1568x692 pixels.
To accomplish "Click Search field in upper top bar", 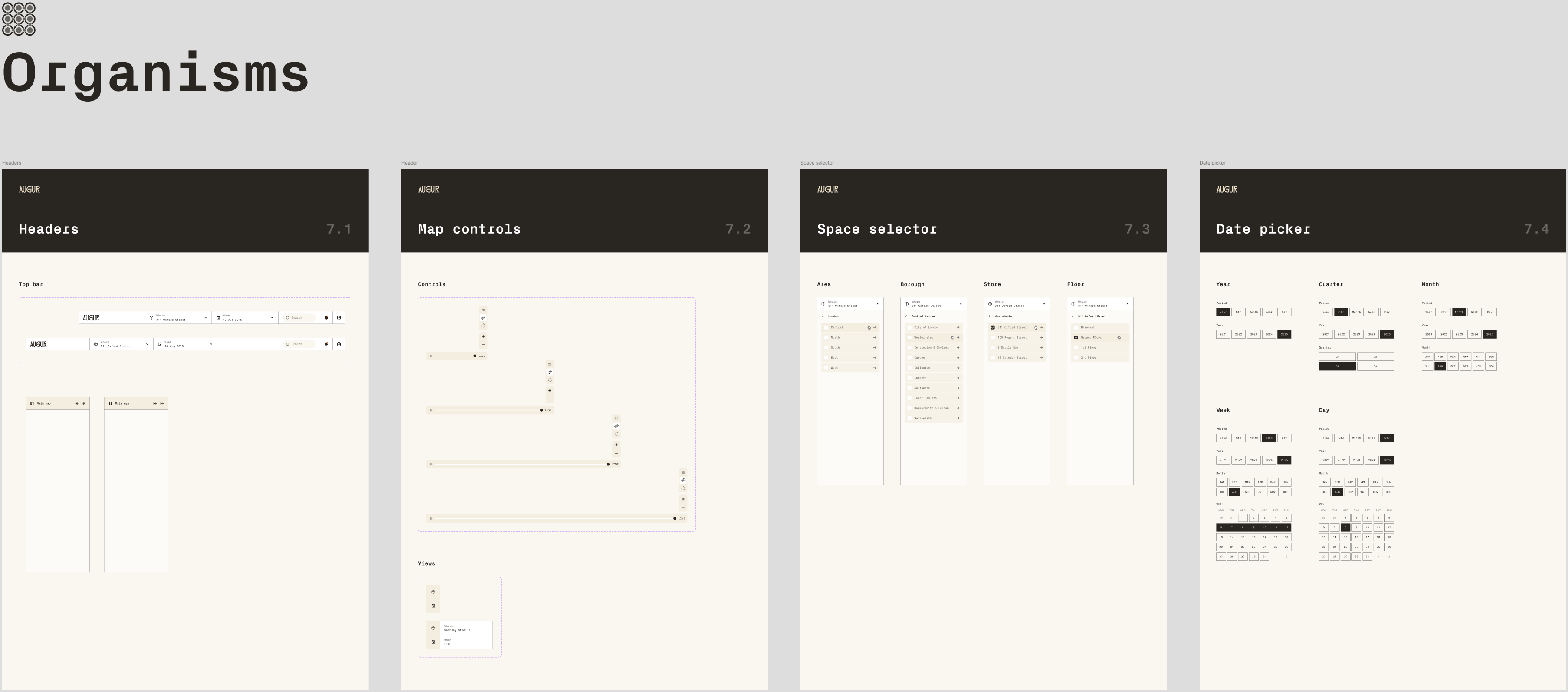I will (299, 317).
